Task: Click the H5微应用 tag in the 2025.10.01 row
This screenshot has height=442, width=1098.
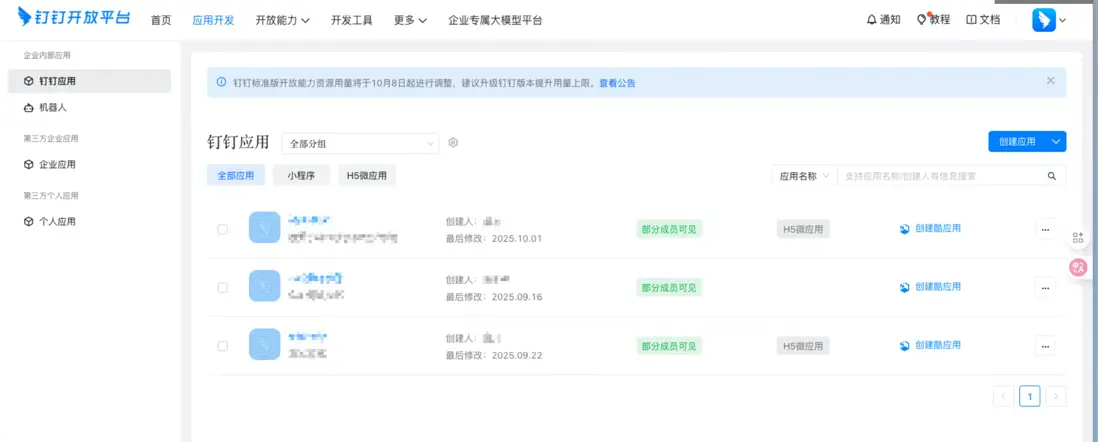Action: 803,229
